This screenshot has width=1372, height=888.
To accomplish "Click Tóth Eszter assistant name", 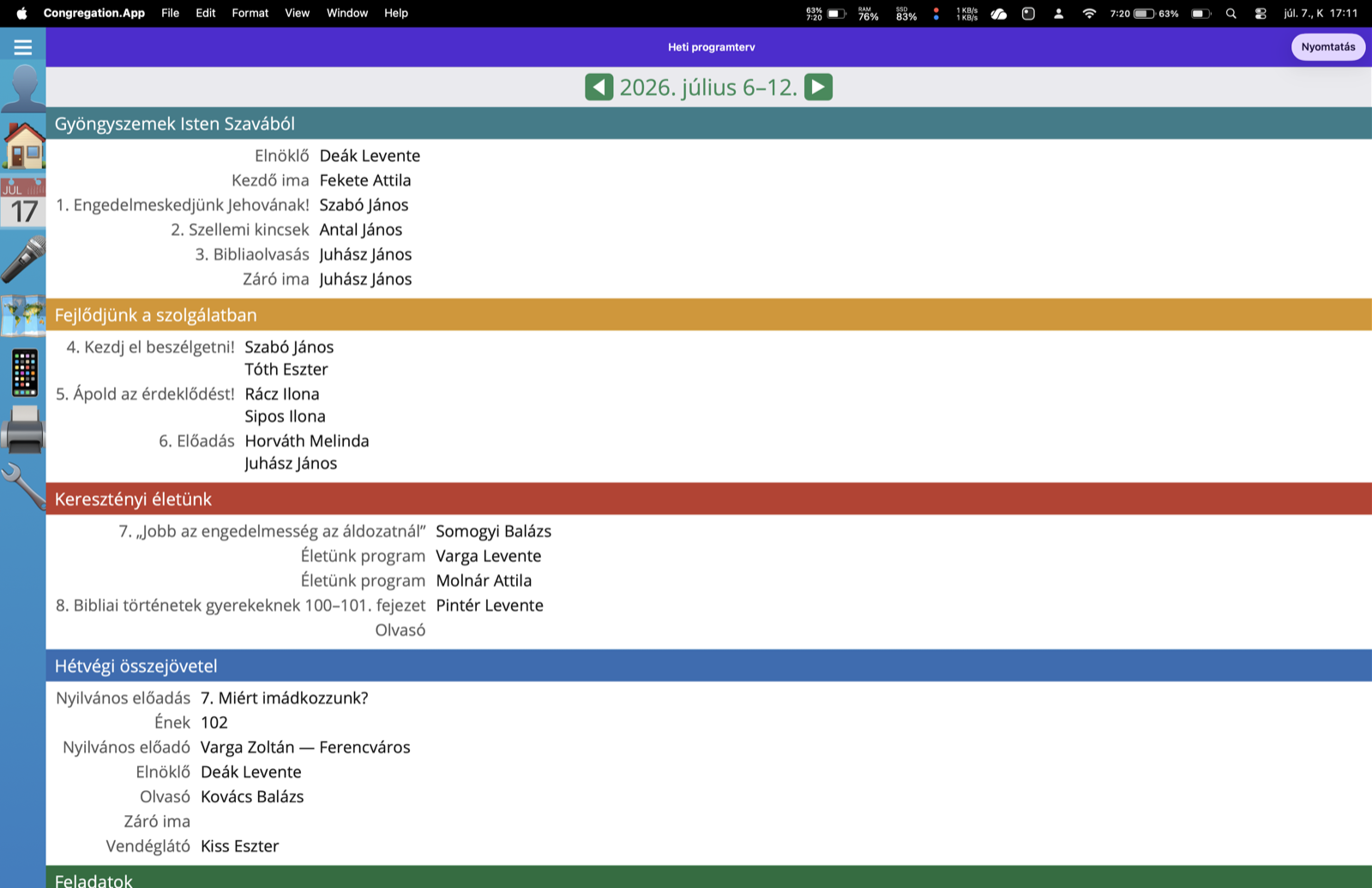I will (x=286, y=370).
